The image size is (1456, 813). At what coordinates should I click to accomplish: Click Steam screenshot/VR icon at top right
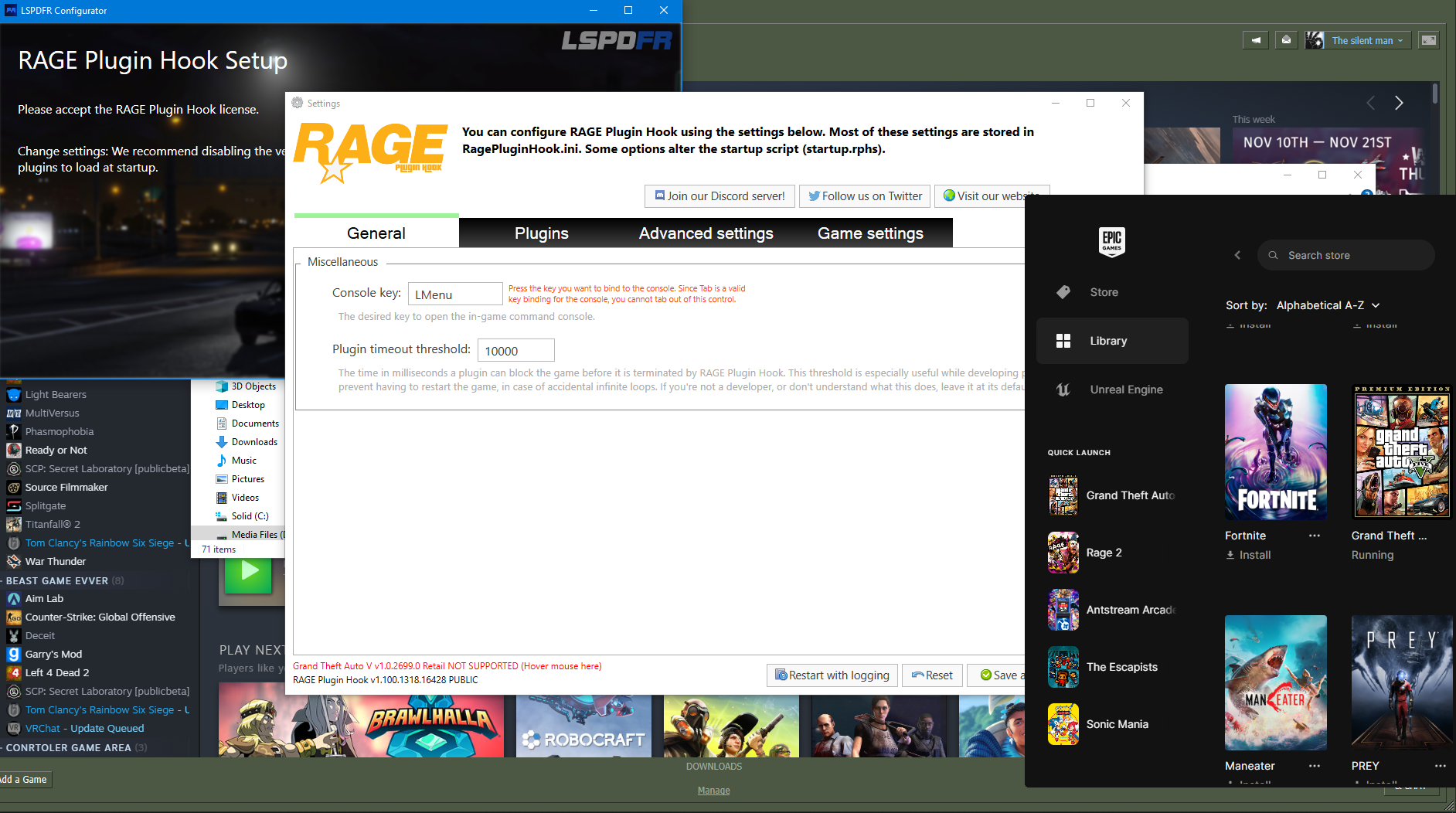coord(1429,40)
